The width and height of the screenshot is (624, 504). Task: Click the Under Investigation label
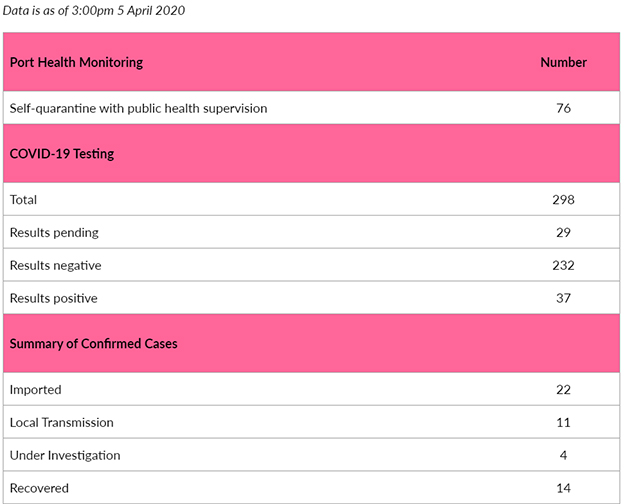[x=65, y=455]
